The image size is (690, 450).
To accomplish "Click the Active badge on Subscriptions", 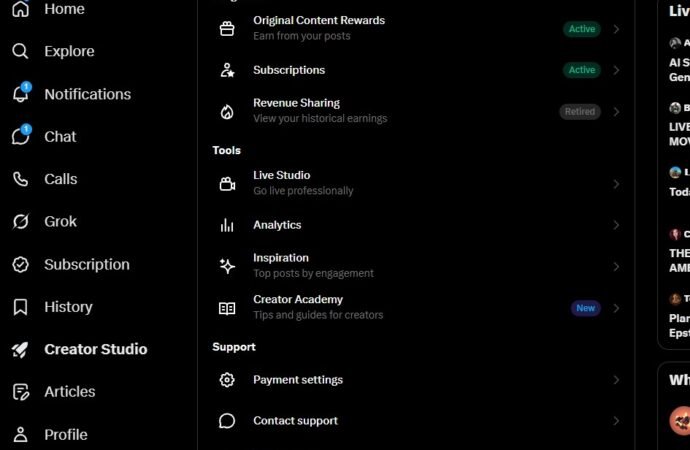I will point(582,70).
